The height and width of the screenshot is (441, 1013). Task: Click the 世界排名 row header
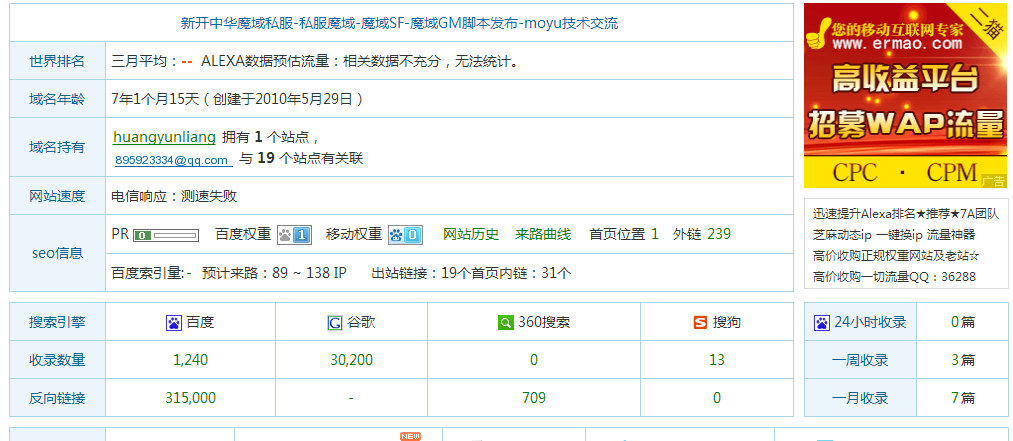click(x=57, y=61)
